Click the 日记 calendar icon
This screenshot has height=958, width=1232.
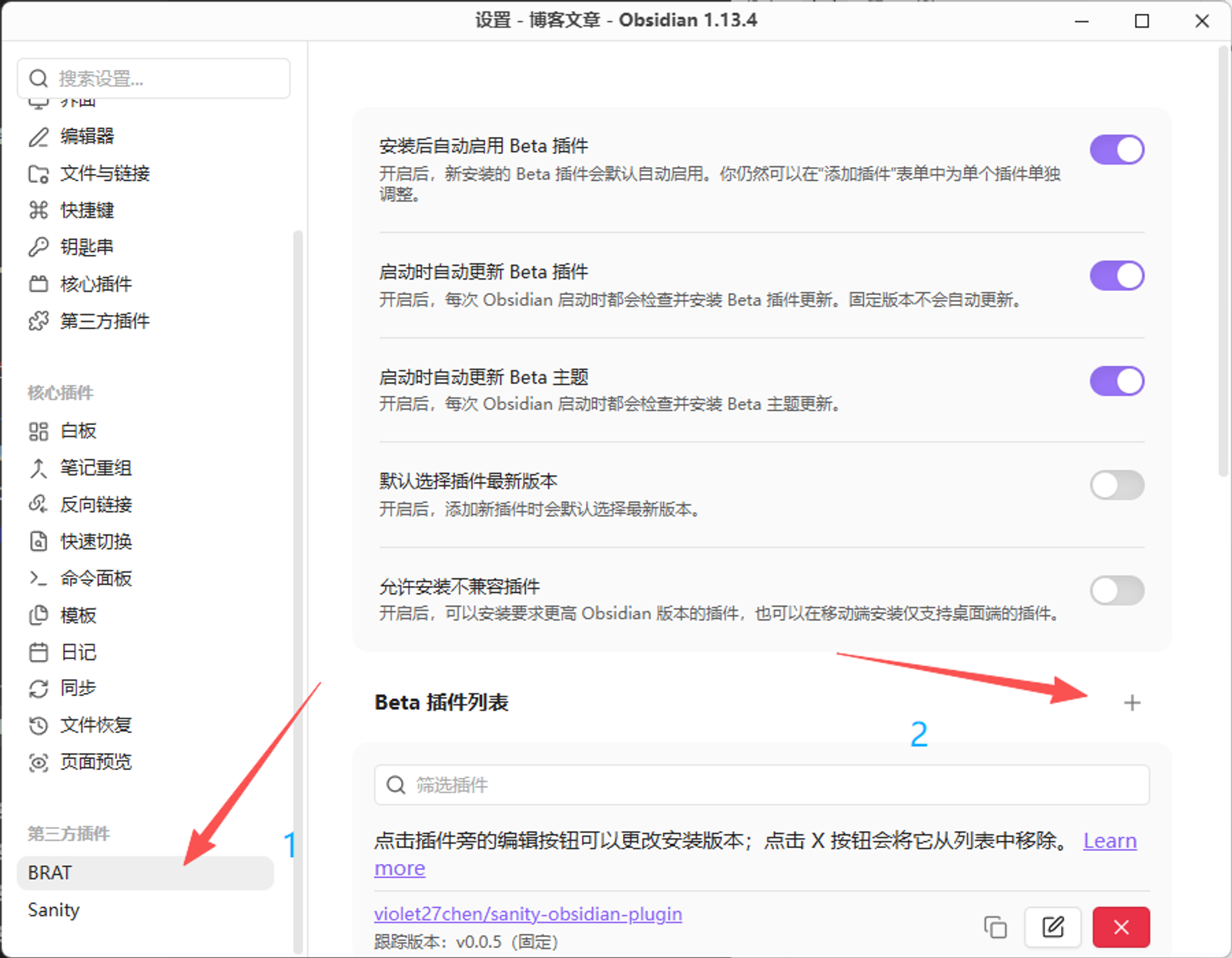(x=38, y=652)
